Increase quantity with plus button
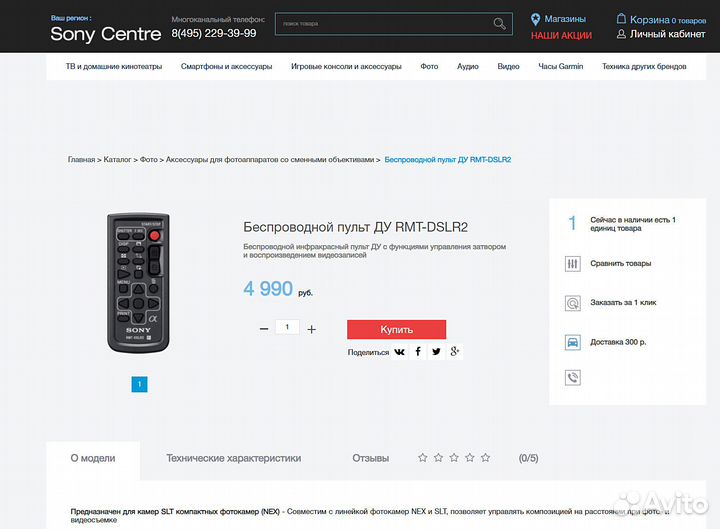The height and width of the screenshot is (529, 720). [x=311, y=329]
